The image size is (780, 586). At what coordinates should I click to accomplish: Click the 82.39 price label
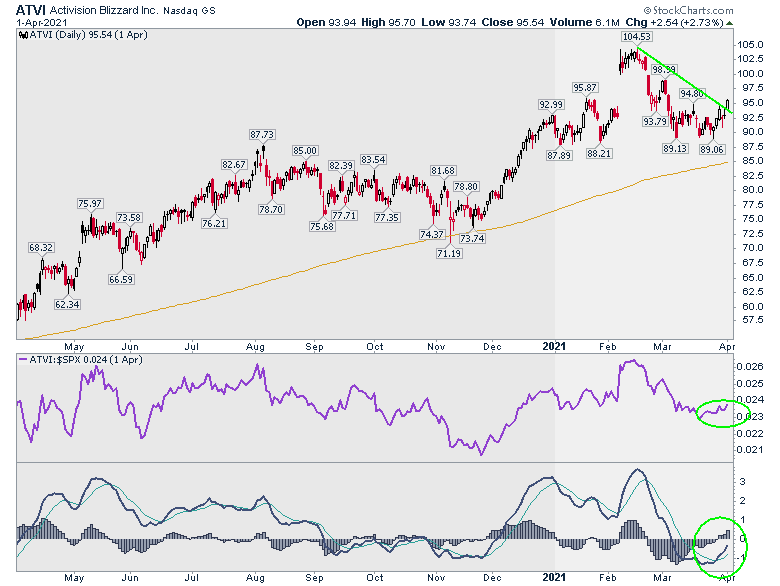coord(341,166)
